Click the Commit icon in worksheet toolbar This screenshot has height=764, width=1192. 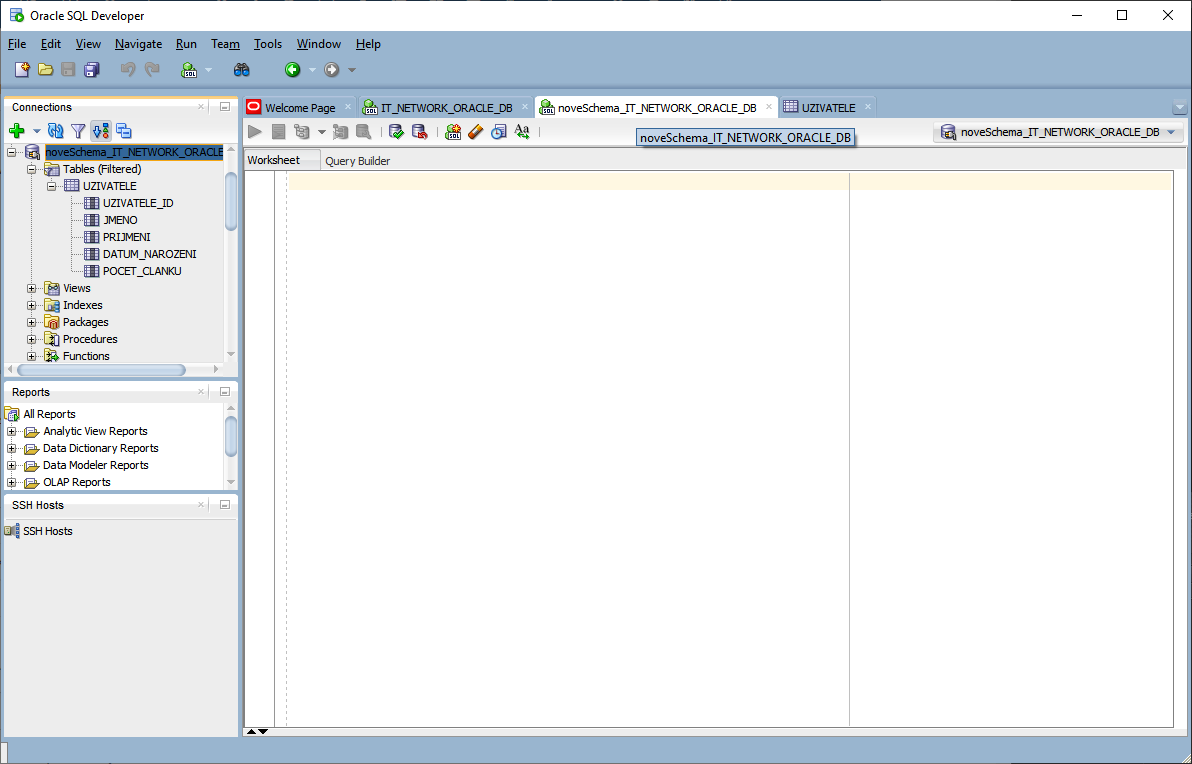396,132
